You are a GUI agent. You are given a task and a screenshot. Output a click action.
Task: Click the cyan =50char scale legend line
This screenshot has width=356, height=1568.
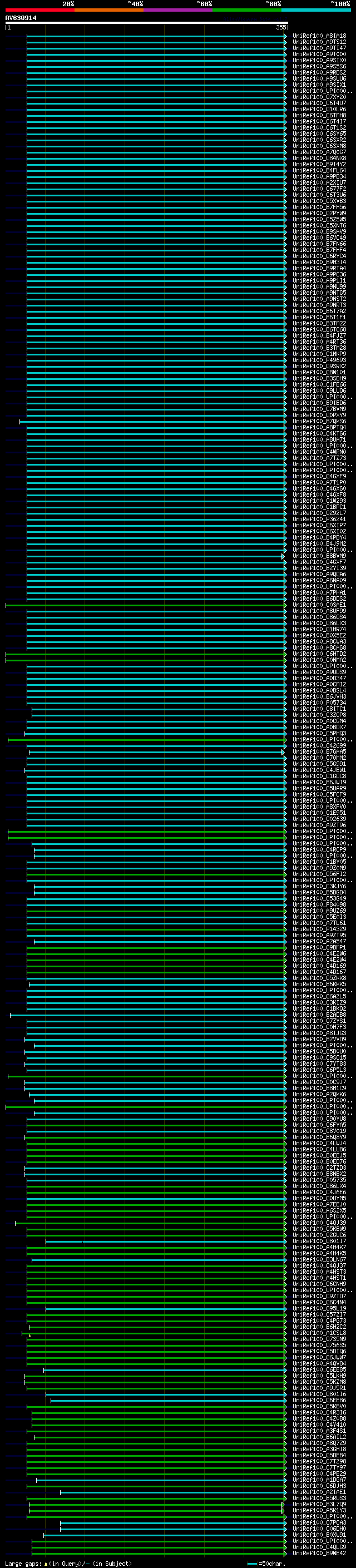252,1564
